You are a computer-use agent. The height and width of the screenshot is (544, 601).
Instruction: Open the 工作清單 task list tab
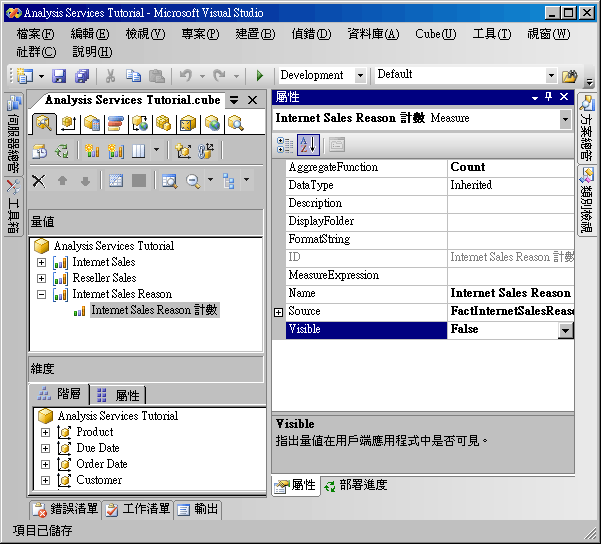(x=138, y=509)
